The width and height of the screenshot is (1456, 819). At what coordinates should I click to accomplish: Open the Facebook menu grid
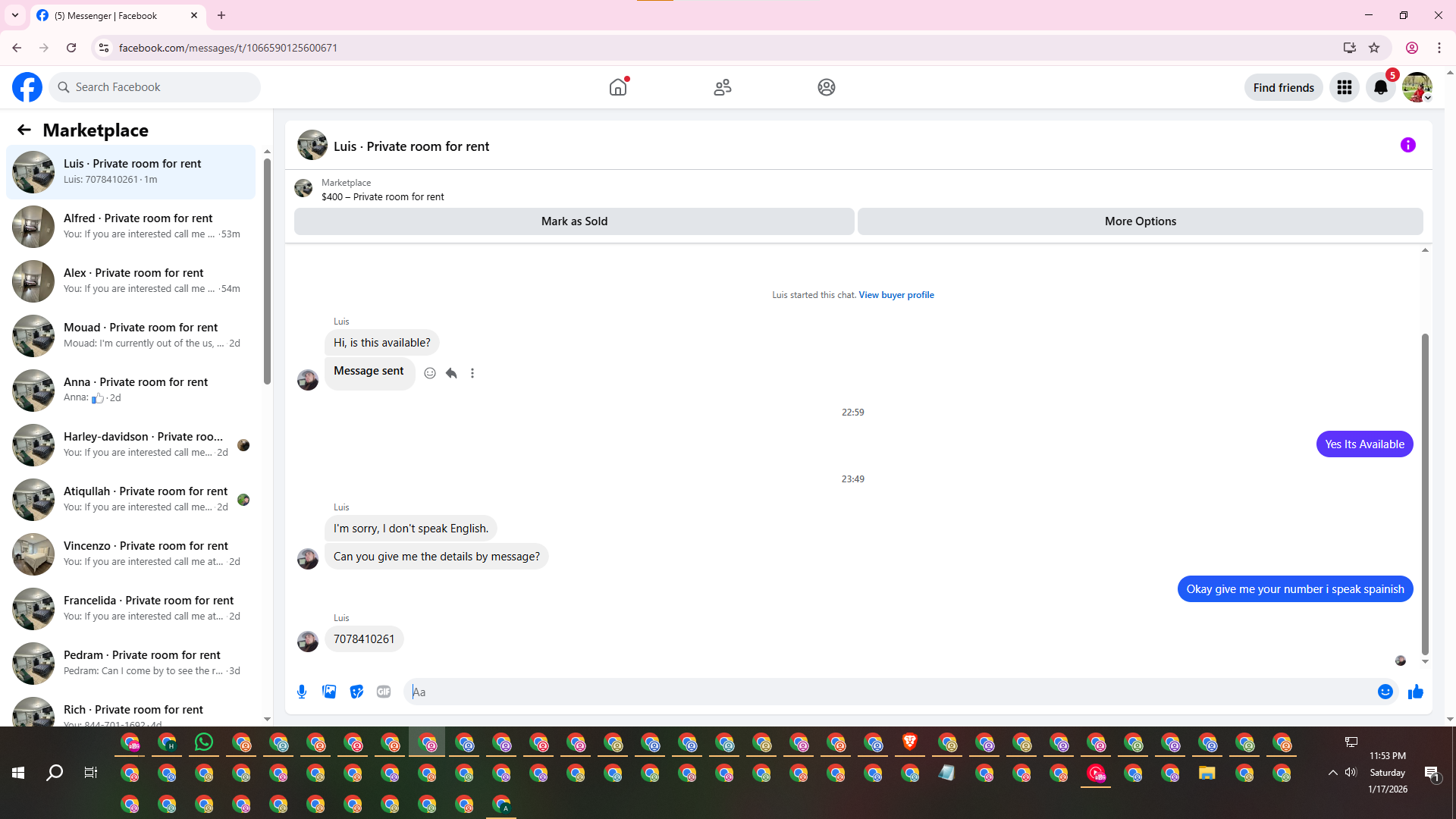pyautogui.click(x=1345, y=87)
